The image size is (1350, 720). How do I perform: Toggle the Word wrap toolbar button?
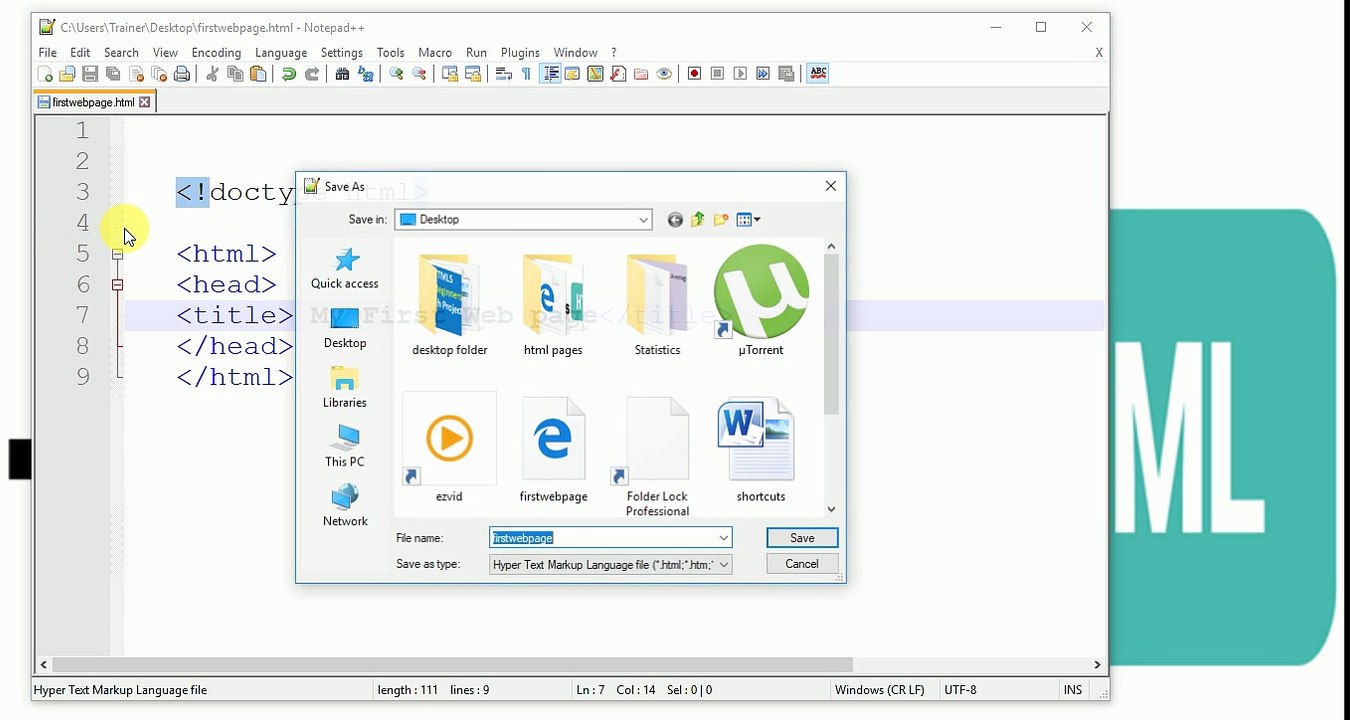tap(504, 74)
